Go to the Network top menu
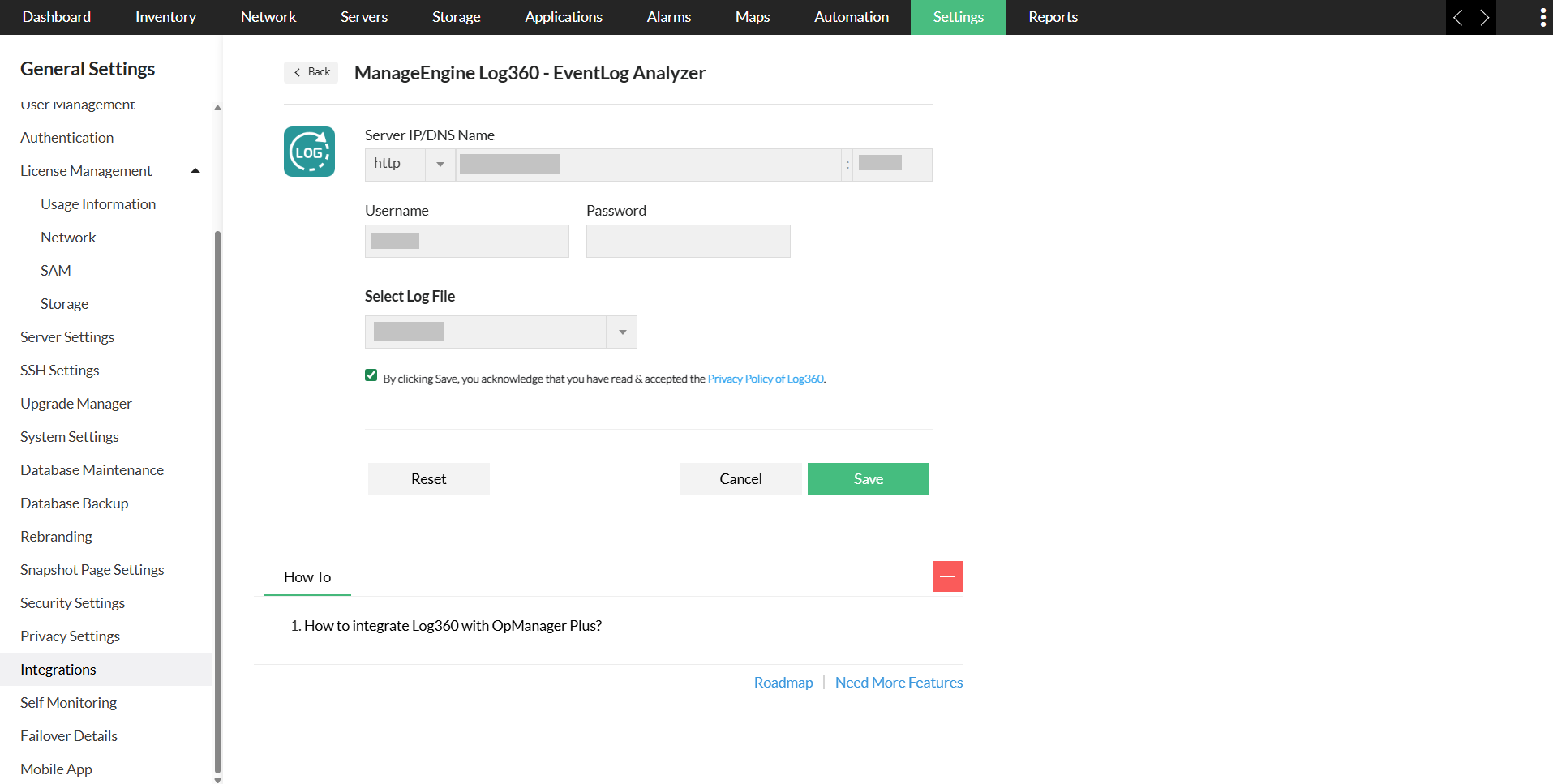This screenshot has width=1553, height=784. [x=268, y=17]
